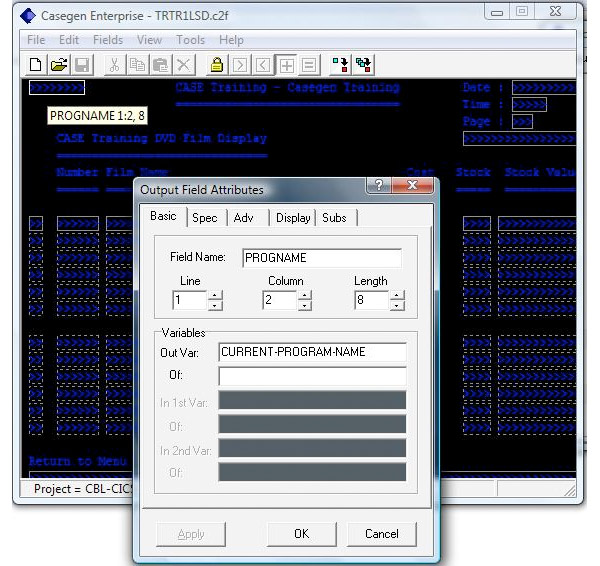Click the left-arrow field navigation icon
Screen dimensions: 600x566
[x=263, y=65]
